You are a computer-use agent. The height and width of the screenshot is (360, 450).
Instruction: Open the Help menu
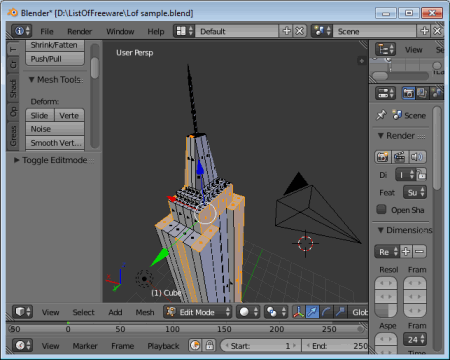pyautogui.click(x=156, y=31)
